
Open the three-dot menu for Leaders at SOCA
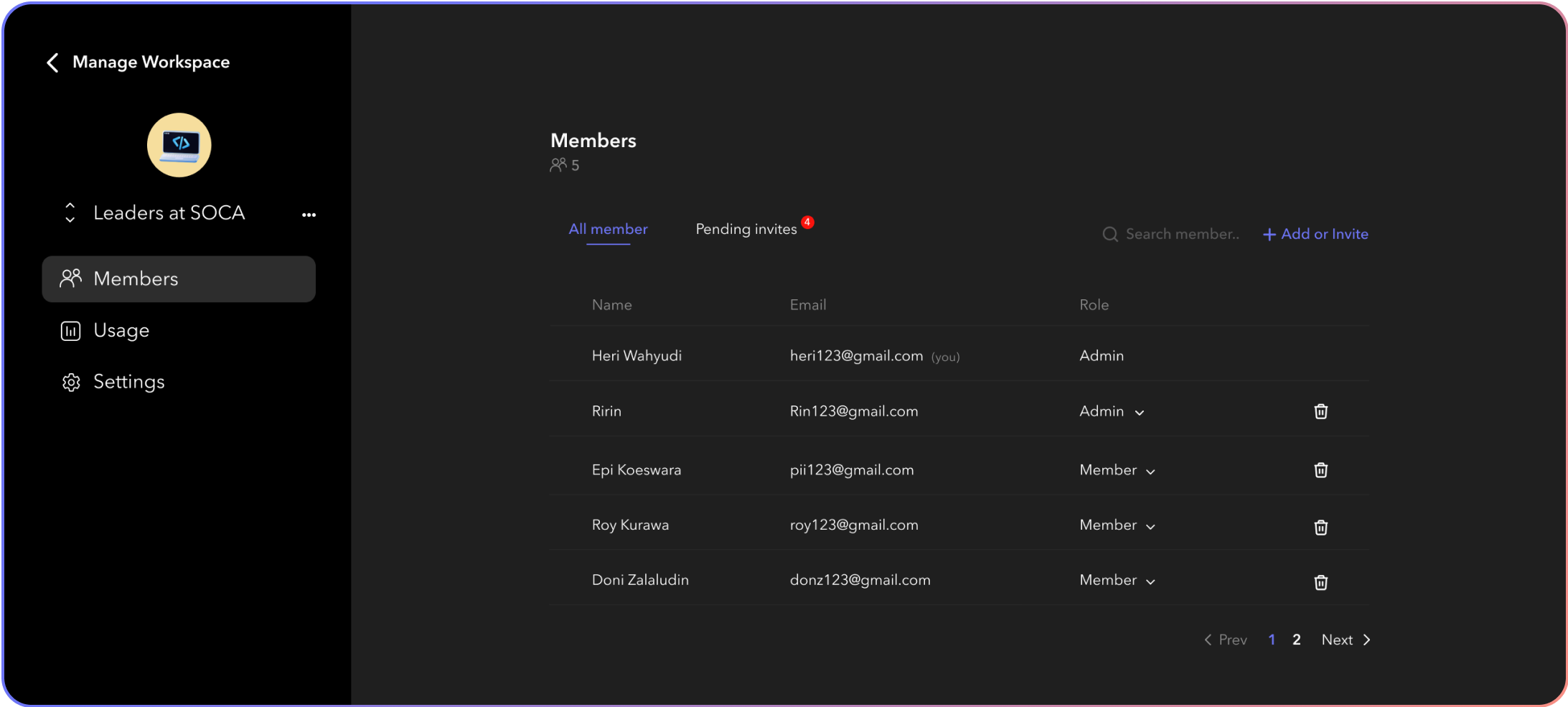pos(309,215)
